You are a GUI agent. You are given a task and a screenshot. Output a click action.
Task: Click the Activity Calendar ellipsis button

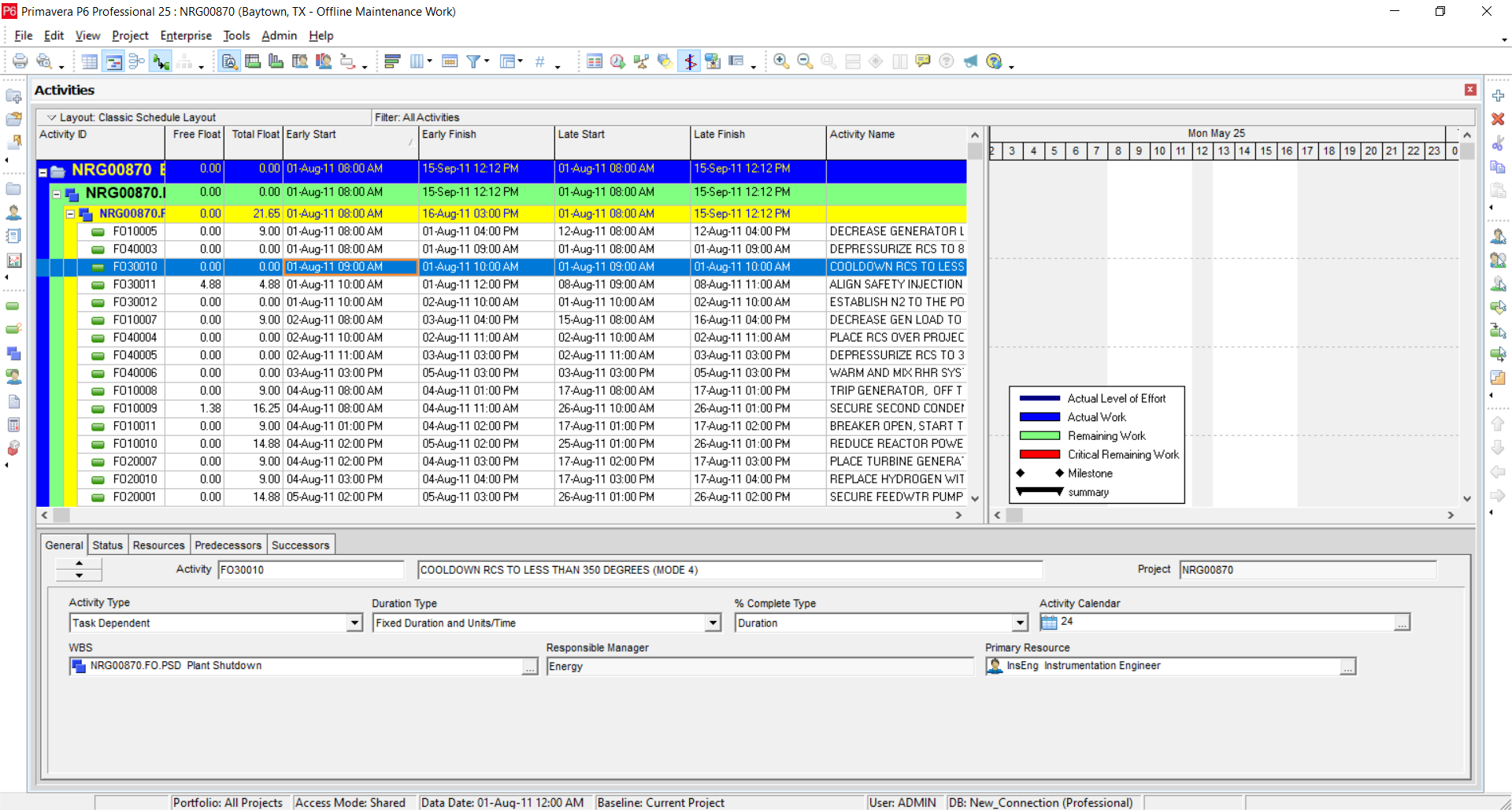(1402, 623)
